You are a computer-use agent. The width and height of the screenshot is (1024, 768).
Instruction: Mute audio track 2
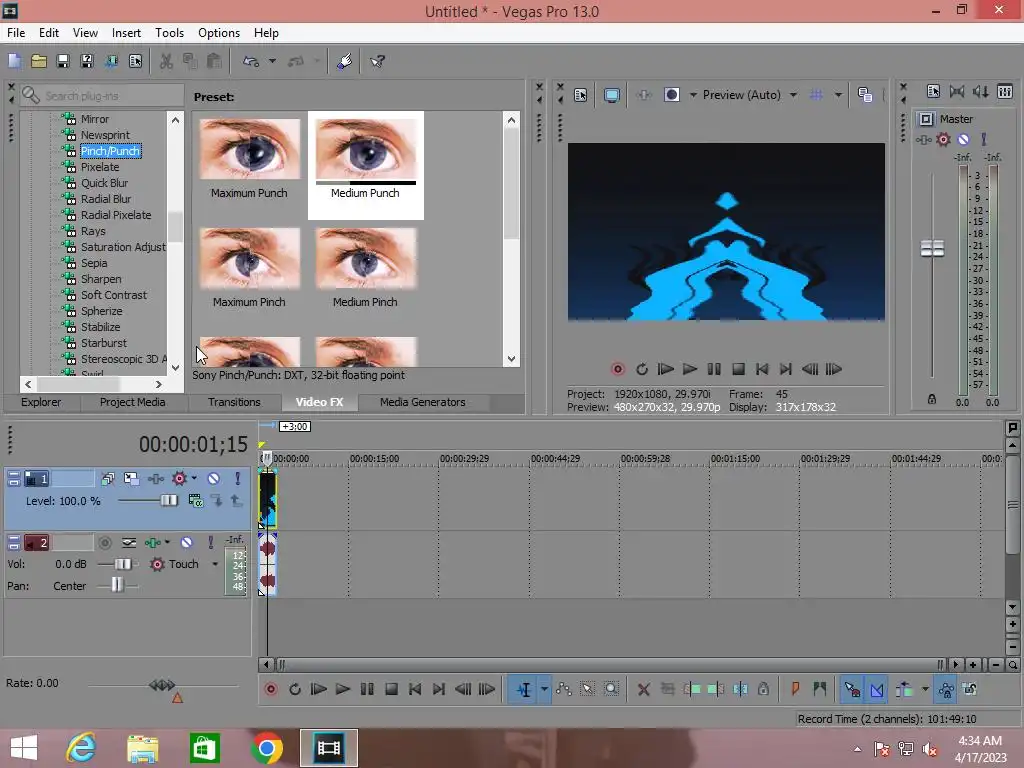[x=186, y=543]
